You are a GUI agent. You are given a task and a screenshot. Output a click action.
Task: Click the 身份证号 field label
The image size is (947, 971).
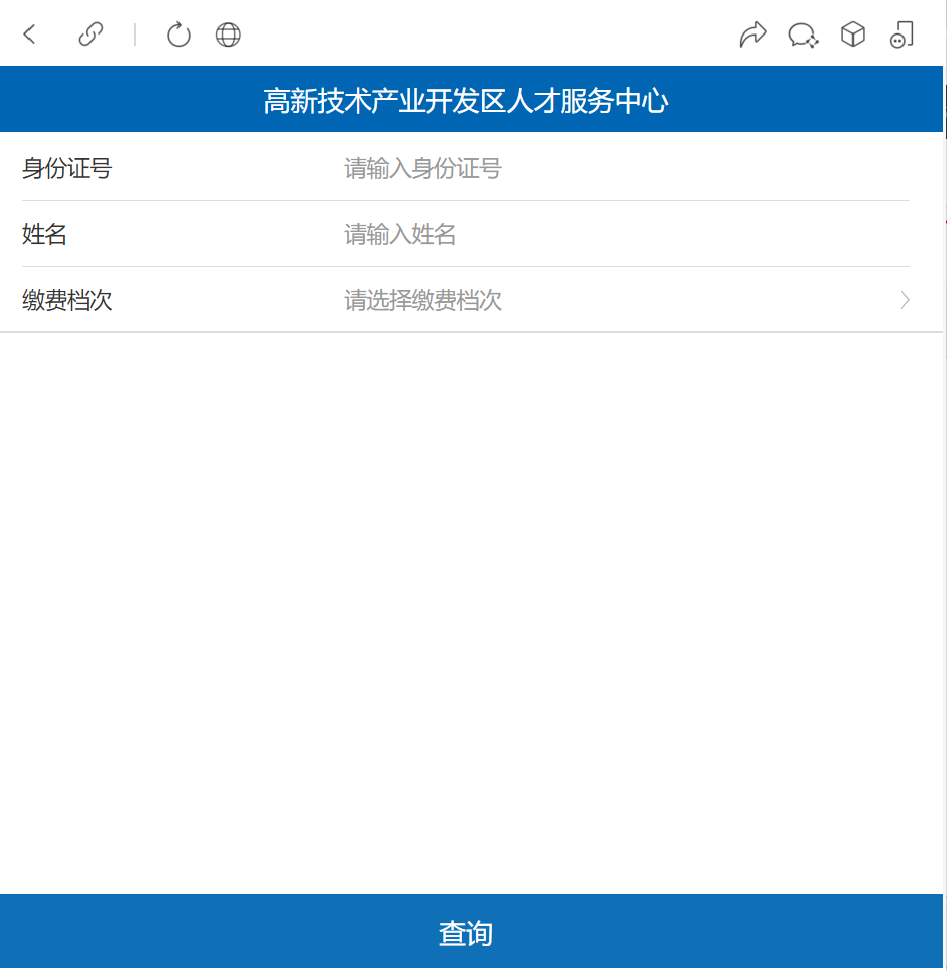click(x=67, y=168)
